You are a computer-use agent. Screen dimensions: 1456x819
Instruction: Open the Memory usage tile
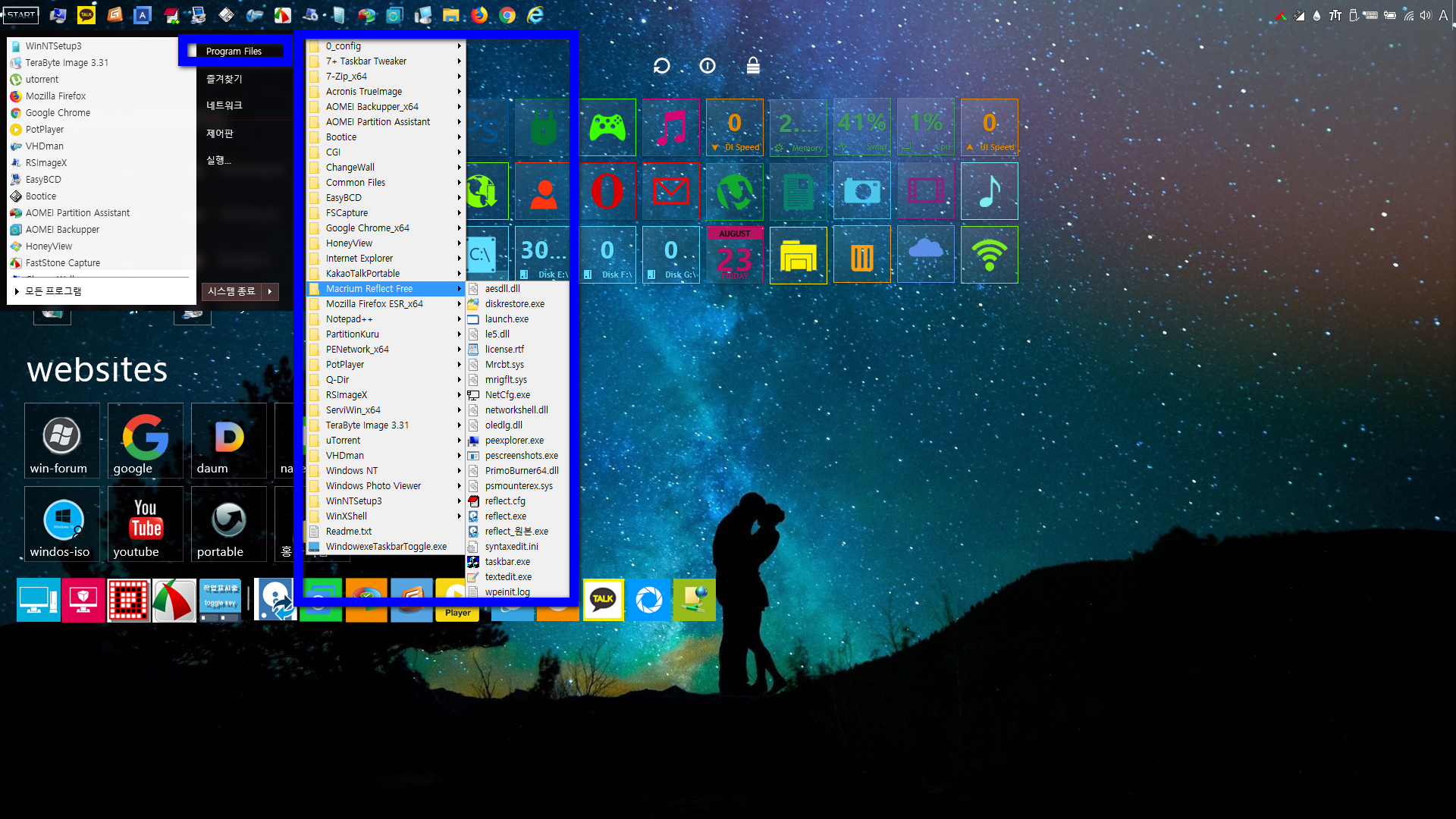tap(799, 127)
